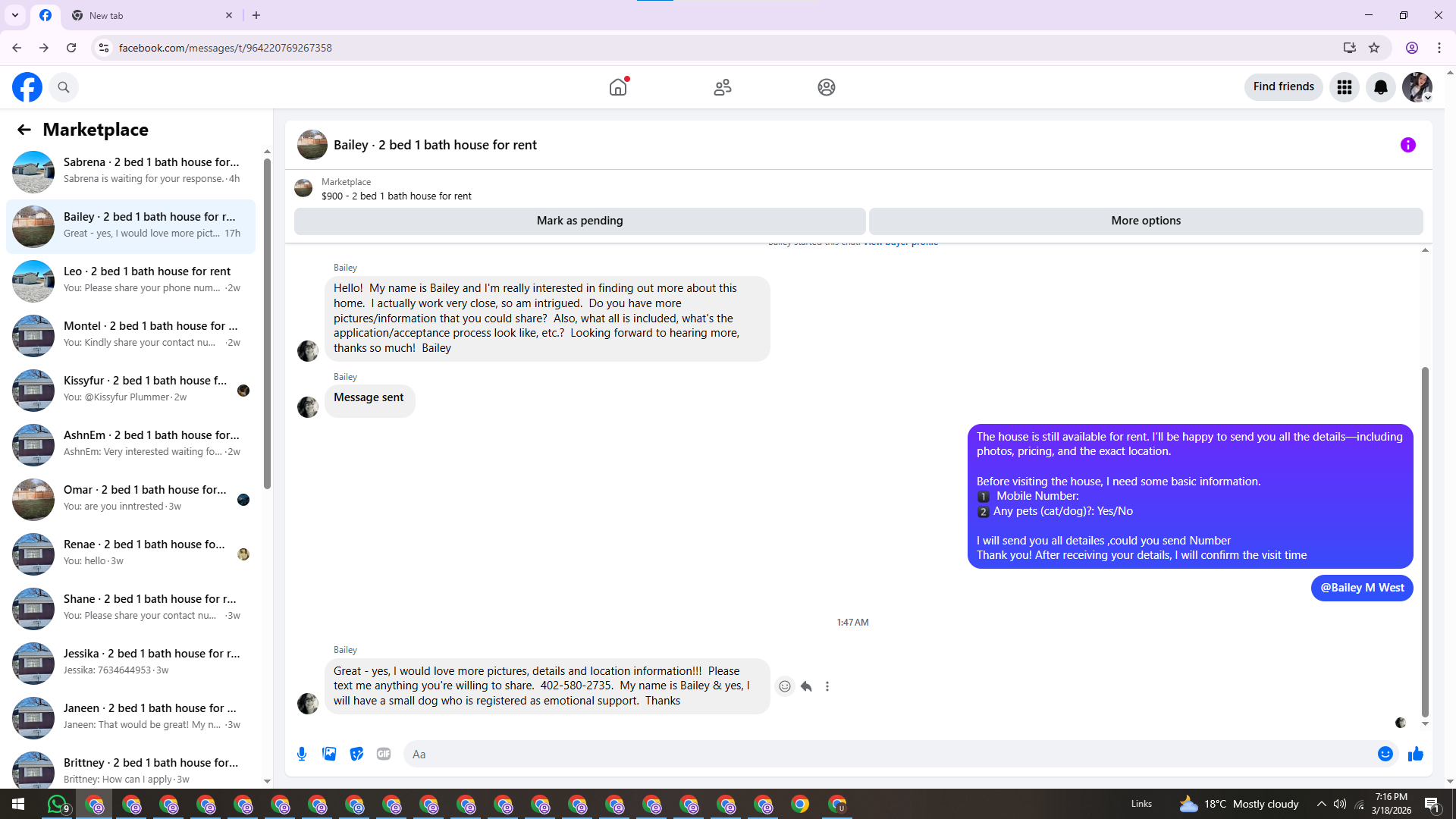Open conversation information purple icon
The image size is (1456, 819).
(1407, 145)
